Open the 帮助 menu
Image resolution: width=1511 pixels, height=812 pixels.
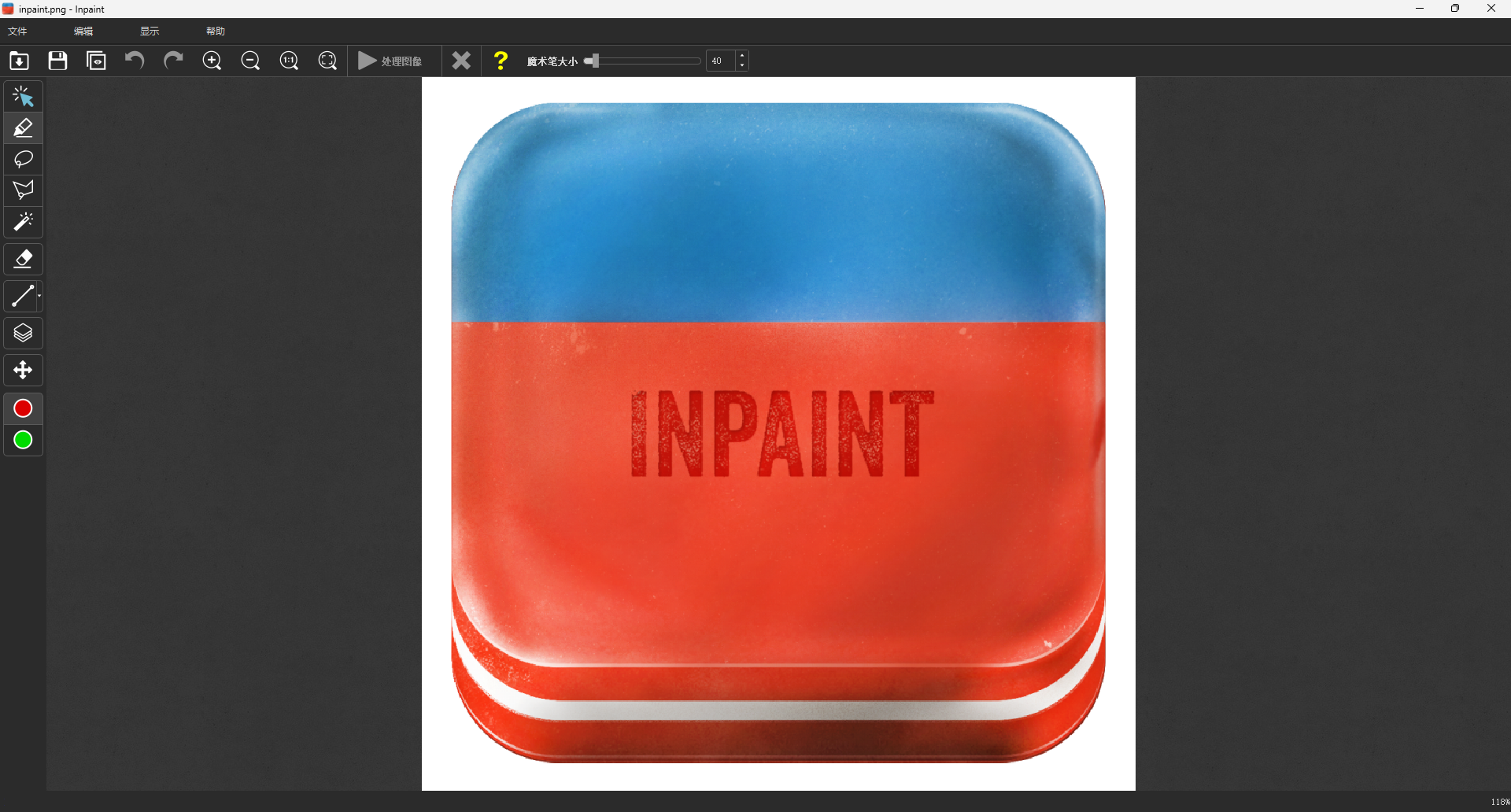[216, 31]
